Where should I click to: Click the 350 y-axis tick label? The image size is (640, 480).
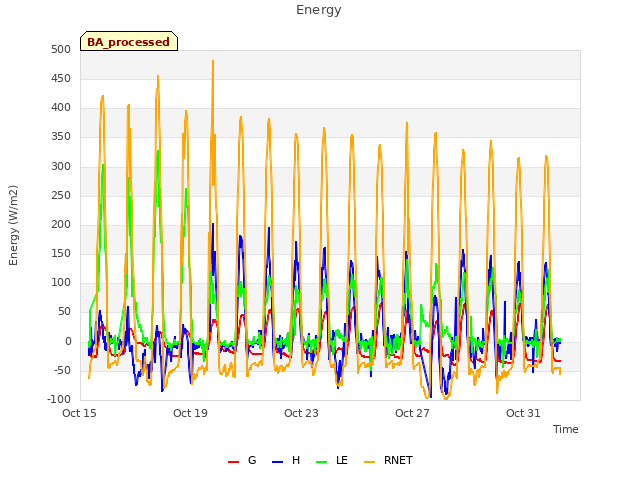click(61, 137)
